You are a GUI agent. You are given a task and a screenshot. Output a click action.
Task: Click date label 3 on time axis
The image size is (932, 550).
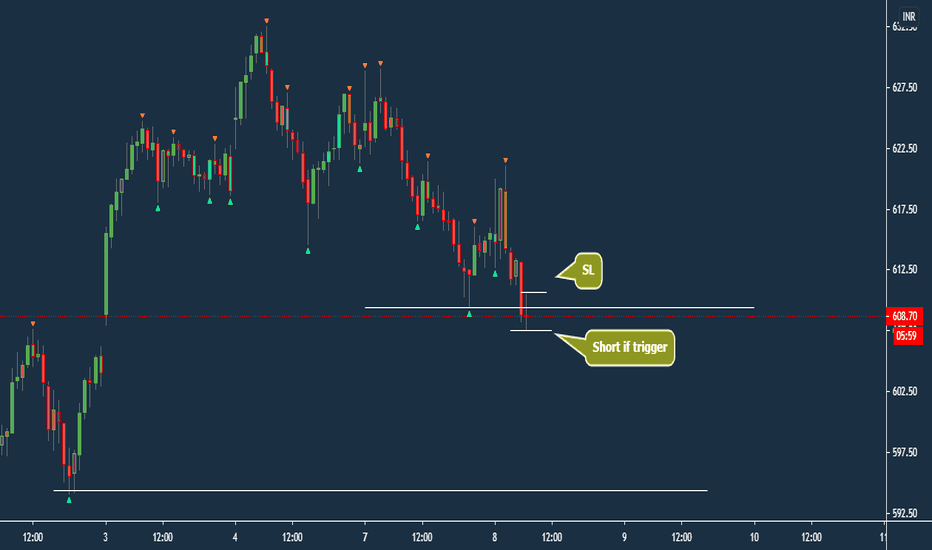click(x=105, y=538)
